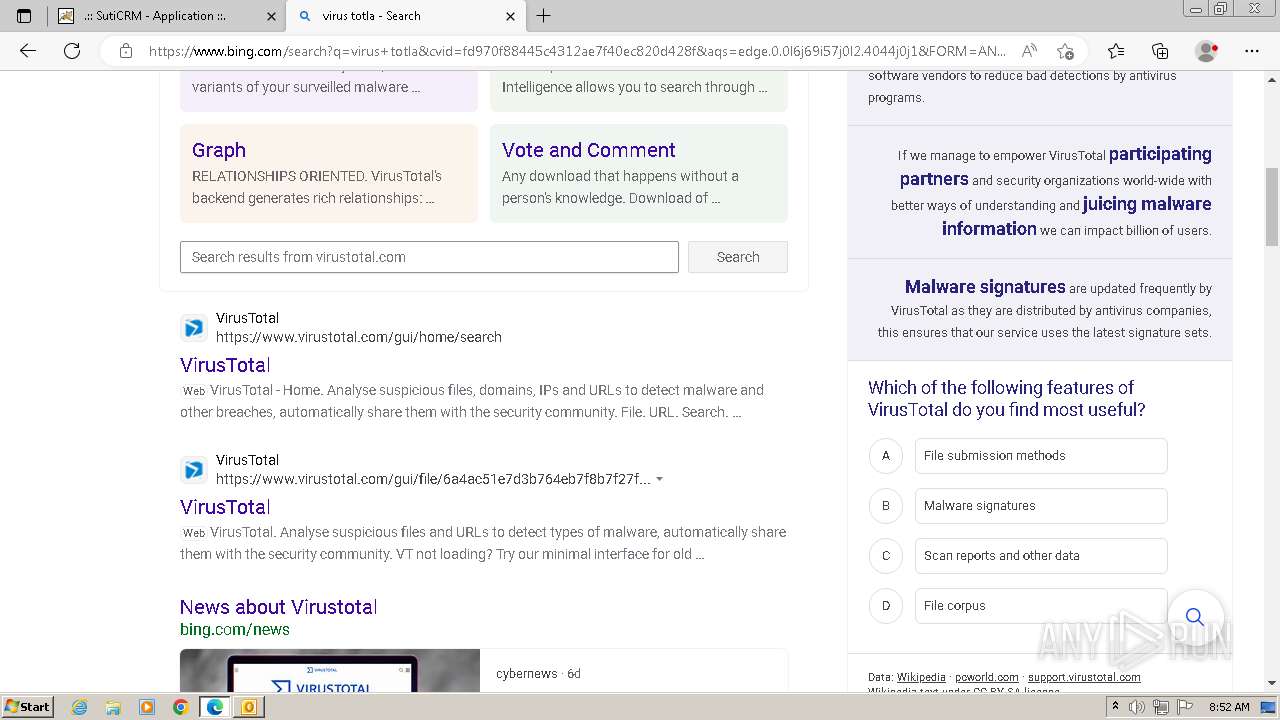The height and width of the screenshot is (720, 1280).
Task: Click the 8:52 AM system clock
Action: pyautogui.click(x=1229, y=707)
